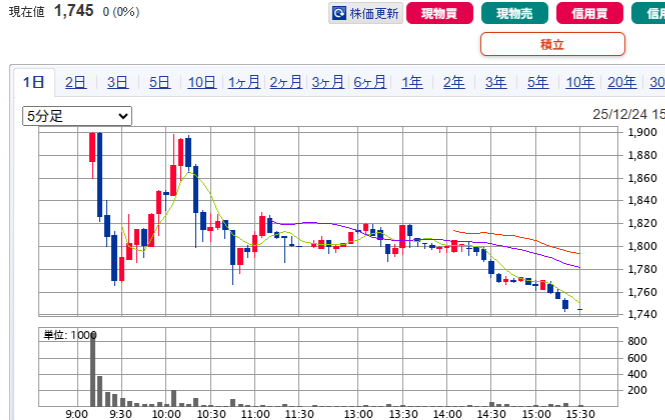This screenshot has width=665, height=420.
Task: Switch to the 3日 chart tab
Action: 117,83
